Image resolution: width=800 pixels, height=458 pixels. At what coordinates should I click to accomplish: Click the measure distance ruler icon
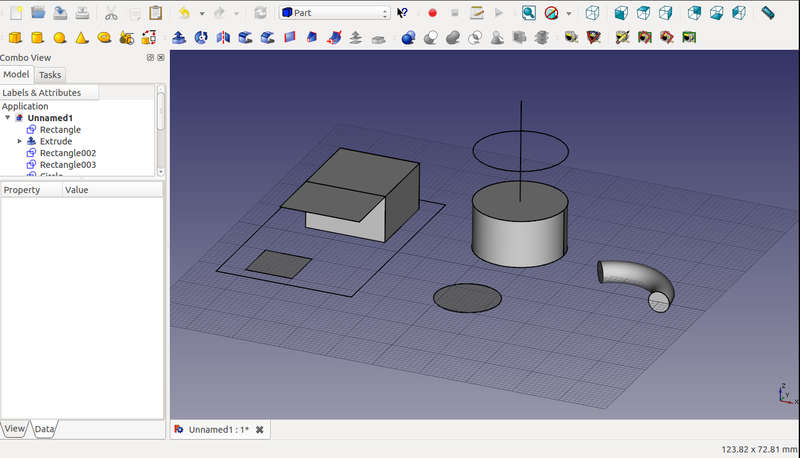tap(768, 13)
